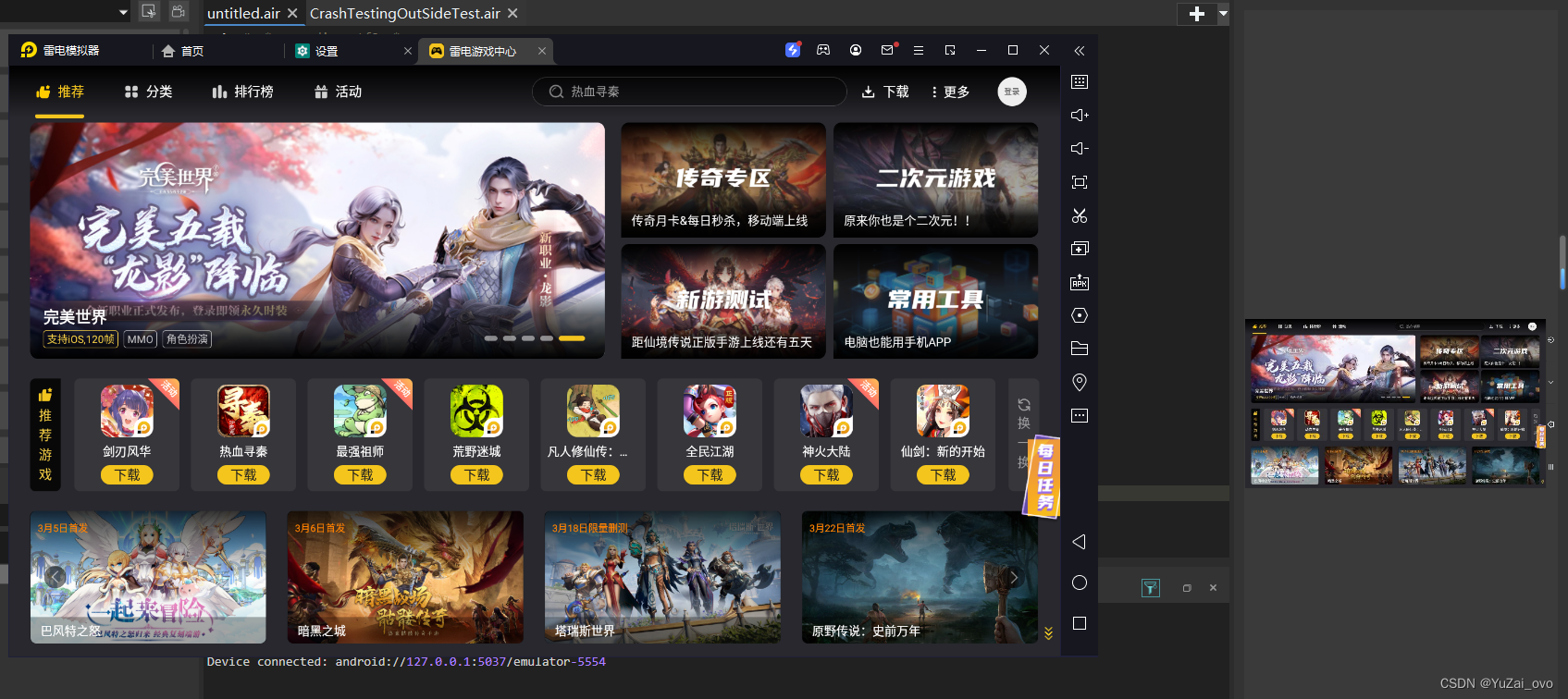1568x699 pixels.
Task: Collapse the emulator sidebar with double chevron
Action: coord(1079,51)
